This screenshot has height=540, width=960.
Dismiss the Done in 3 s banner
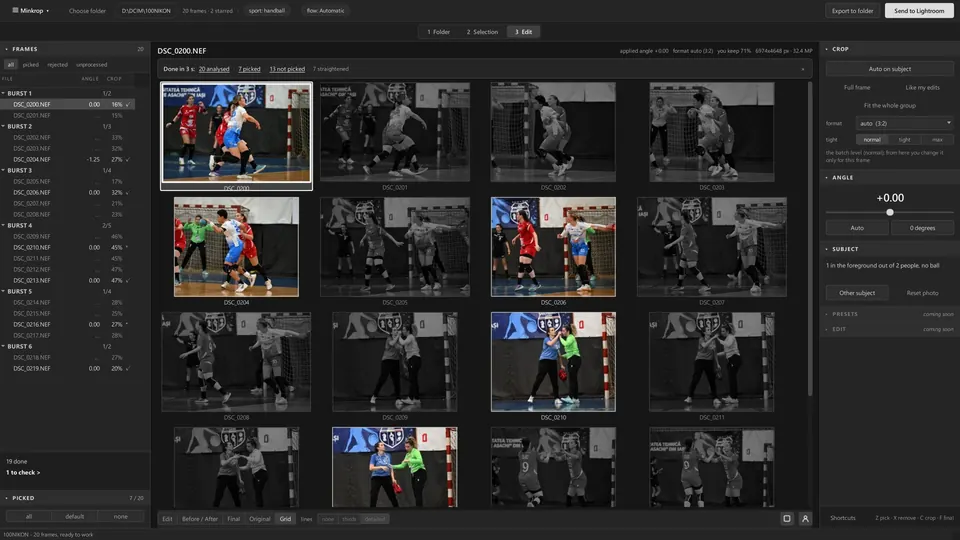tap(803, 69)
